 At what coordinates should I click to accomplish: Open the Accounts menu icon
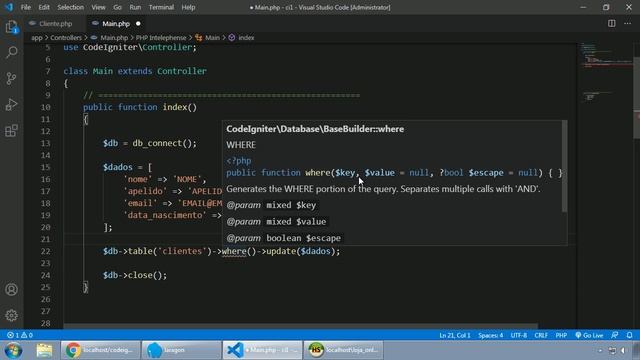point(11,289)
